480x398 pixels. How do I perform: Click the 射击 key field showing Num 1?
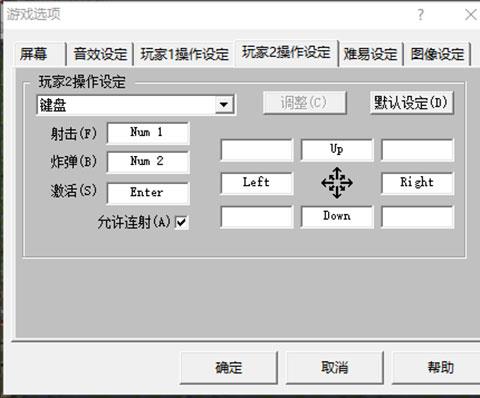(x=148, y=133)
